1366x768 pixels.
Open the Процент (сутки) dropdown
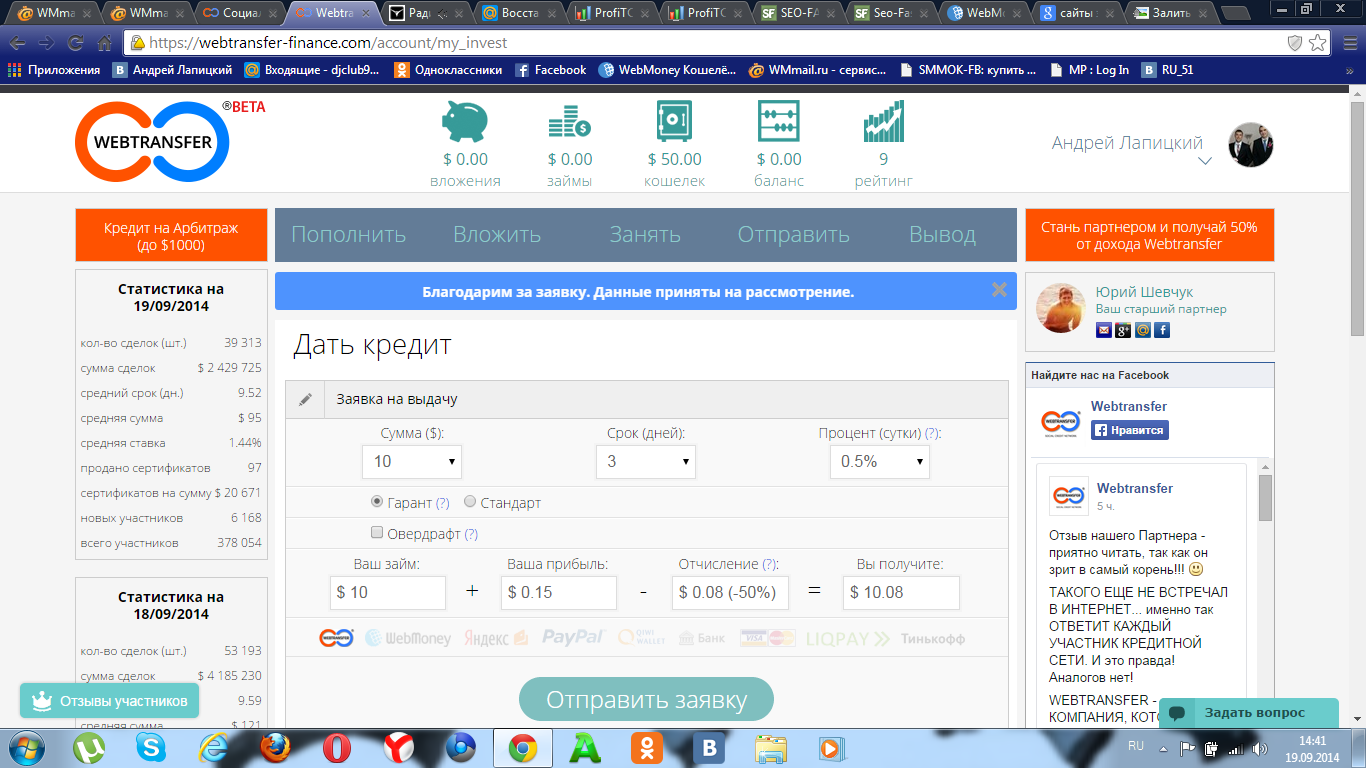point(880,461)
